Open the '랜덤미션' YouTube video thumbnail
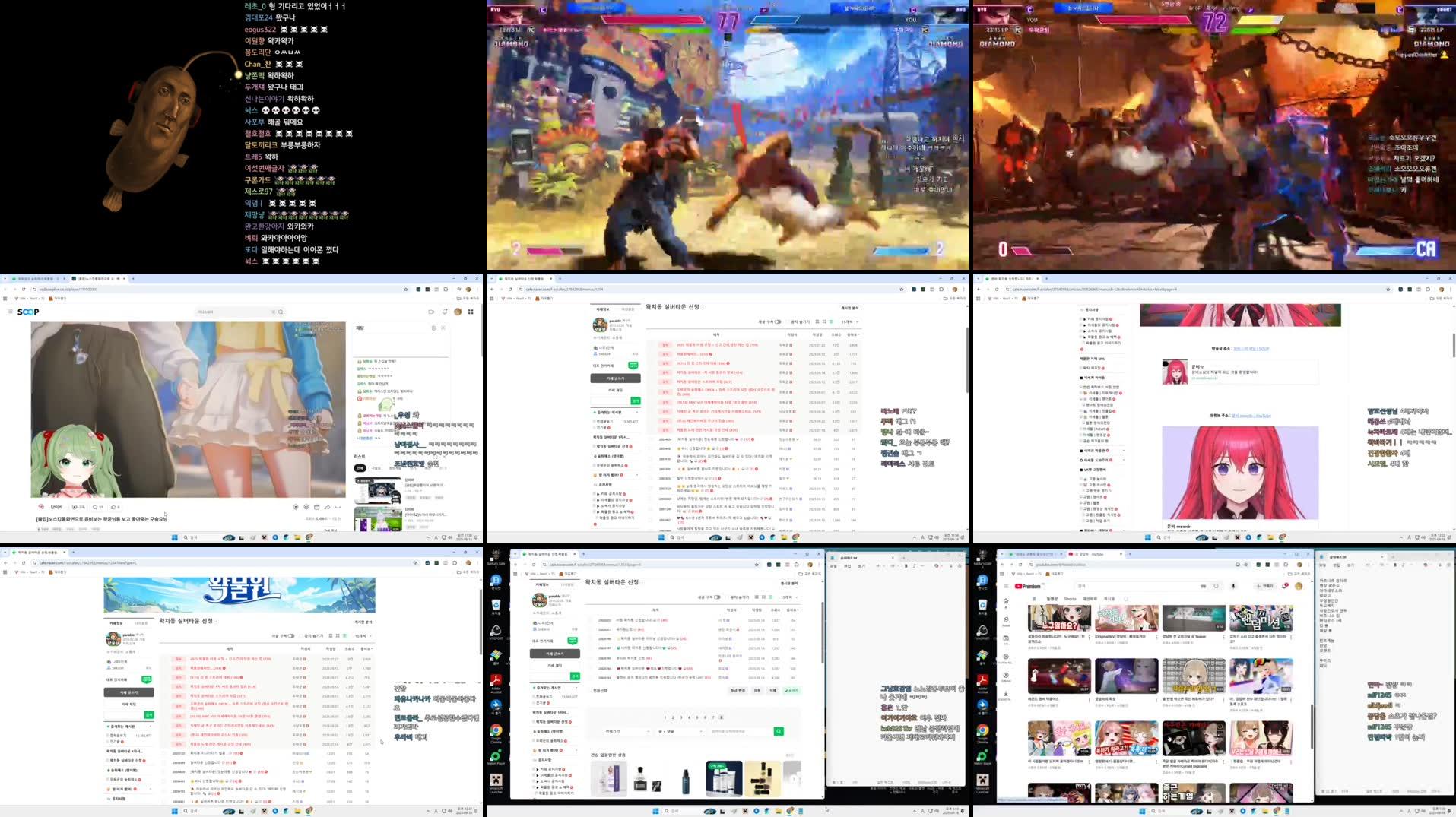1456x817 pixels. click(x=1261, y=618)
